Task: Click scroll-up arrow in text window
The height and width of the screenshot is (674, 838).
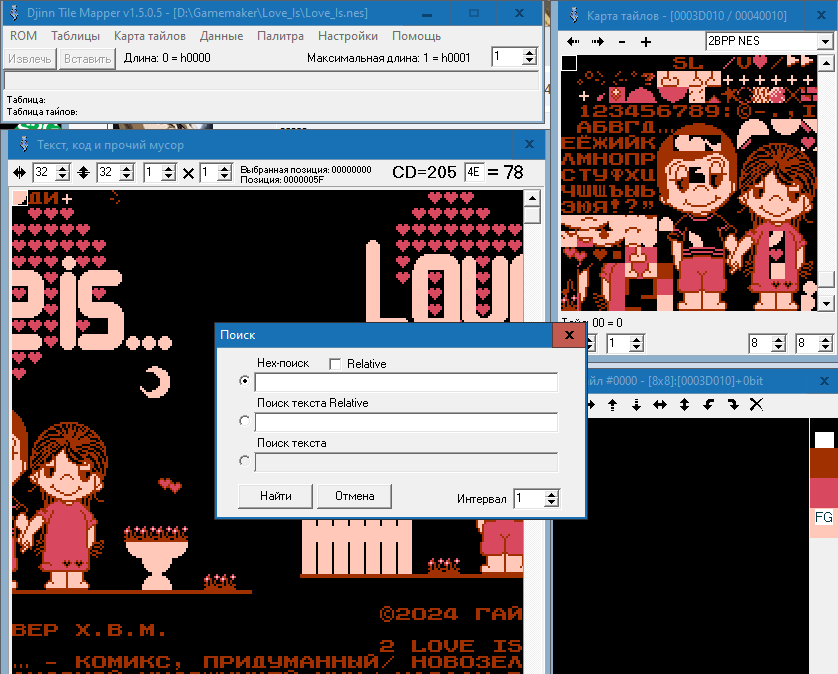Action: (532, 198)
